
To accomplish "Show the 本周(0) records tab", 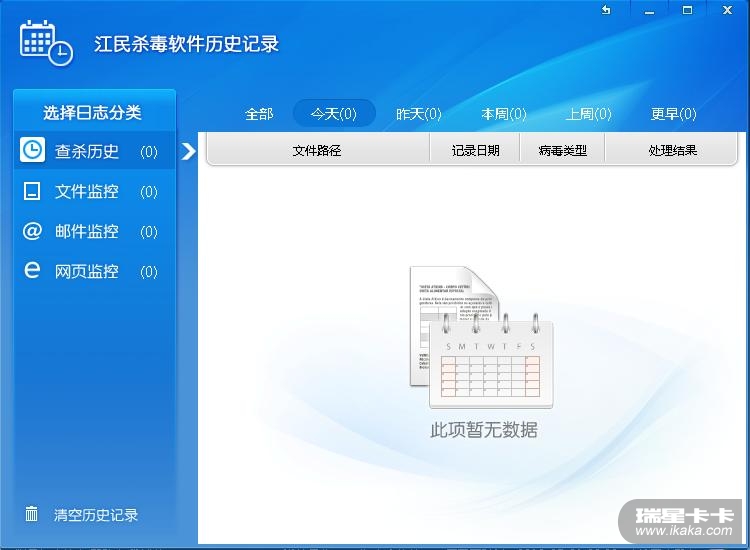I will [x=504, y=114].
